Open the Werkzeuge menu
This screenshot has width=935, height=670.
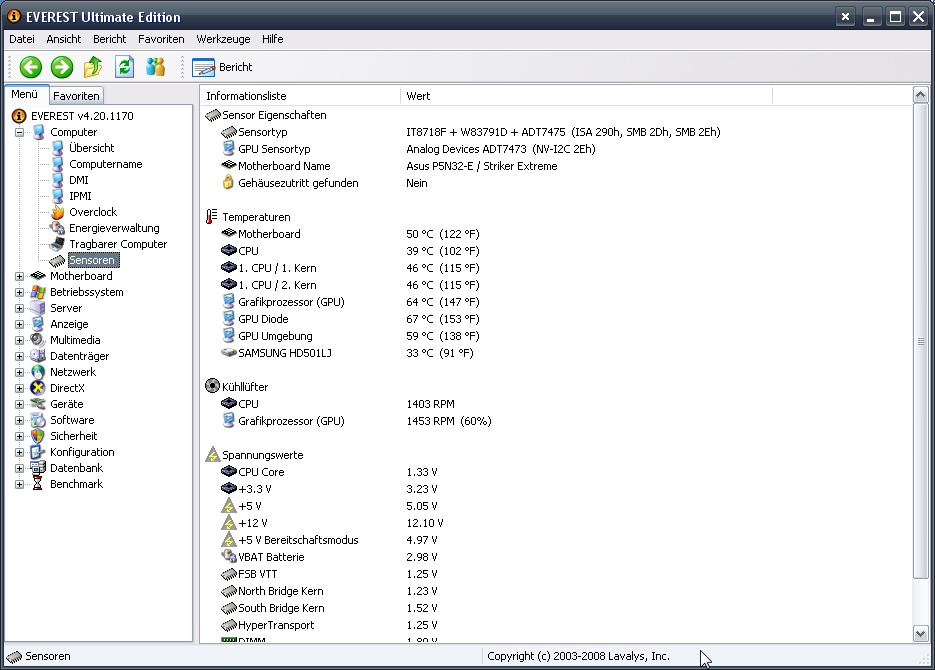click(223, 39)
